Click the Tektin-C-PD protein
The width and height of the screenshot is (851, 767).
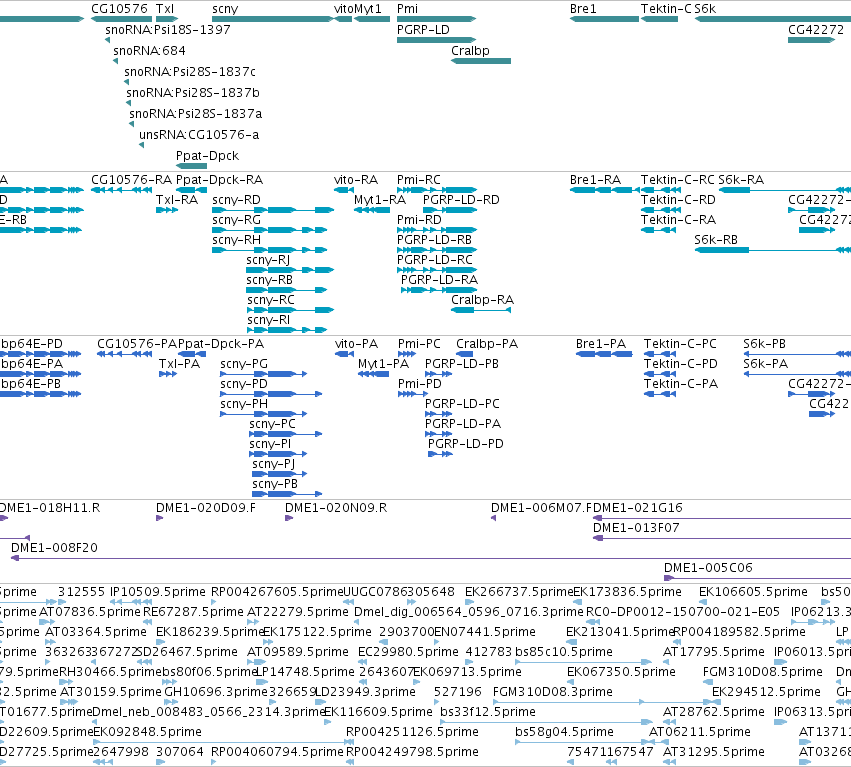pyautogui.click(x=662, y=374)
